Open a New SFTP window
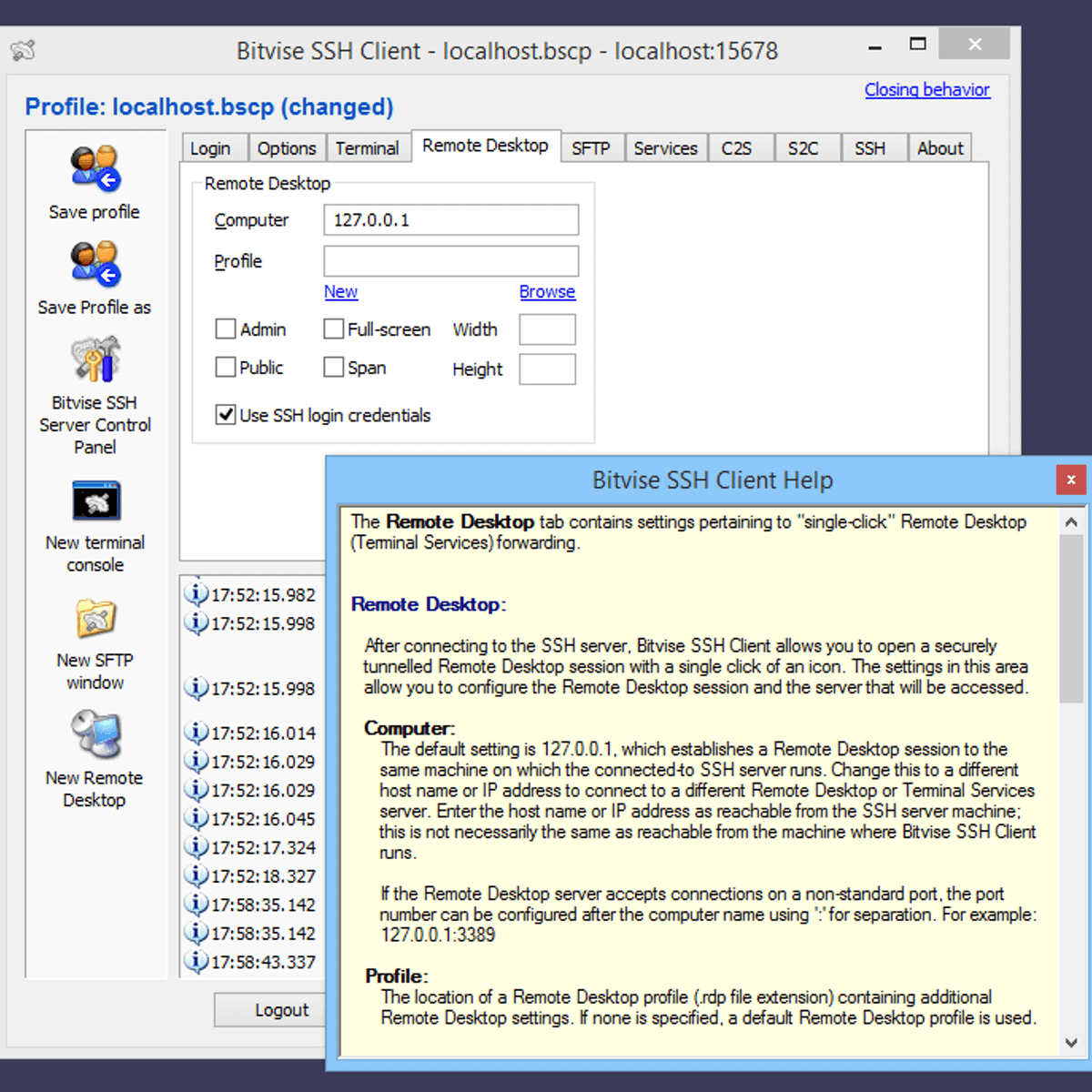The width and height of the screenshot is (1092, 1092). coord(96,620)
